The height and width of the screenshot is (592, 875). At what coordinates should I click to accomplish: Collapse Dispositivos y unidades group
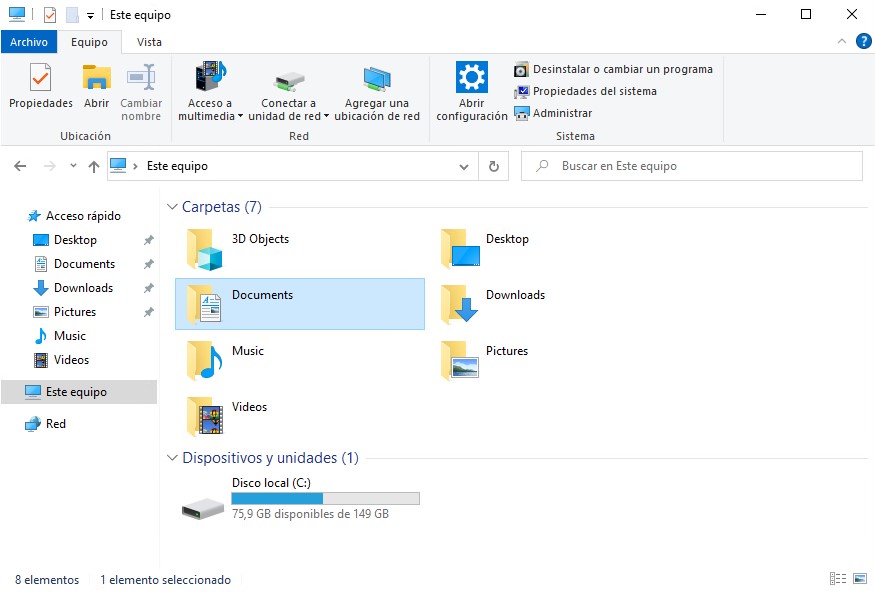click(171, 458)
